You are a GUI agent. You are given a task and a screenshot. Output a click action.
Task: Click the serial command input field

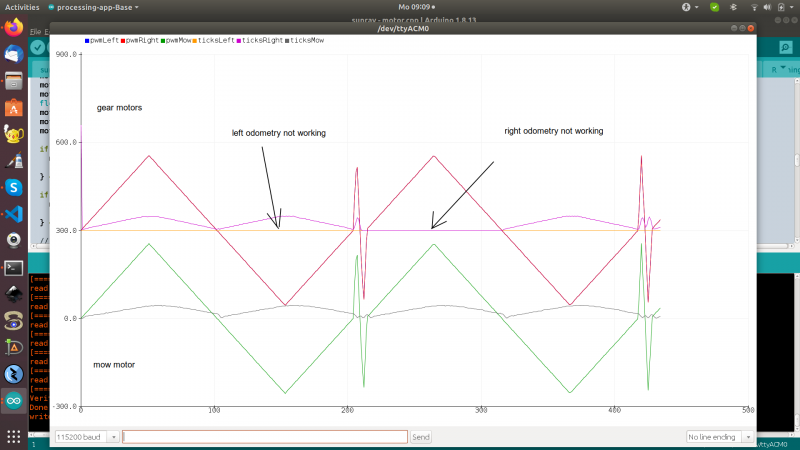[265, 437]
